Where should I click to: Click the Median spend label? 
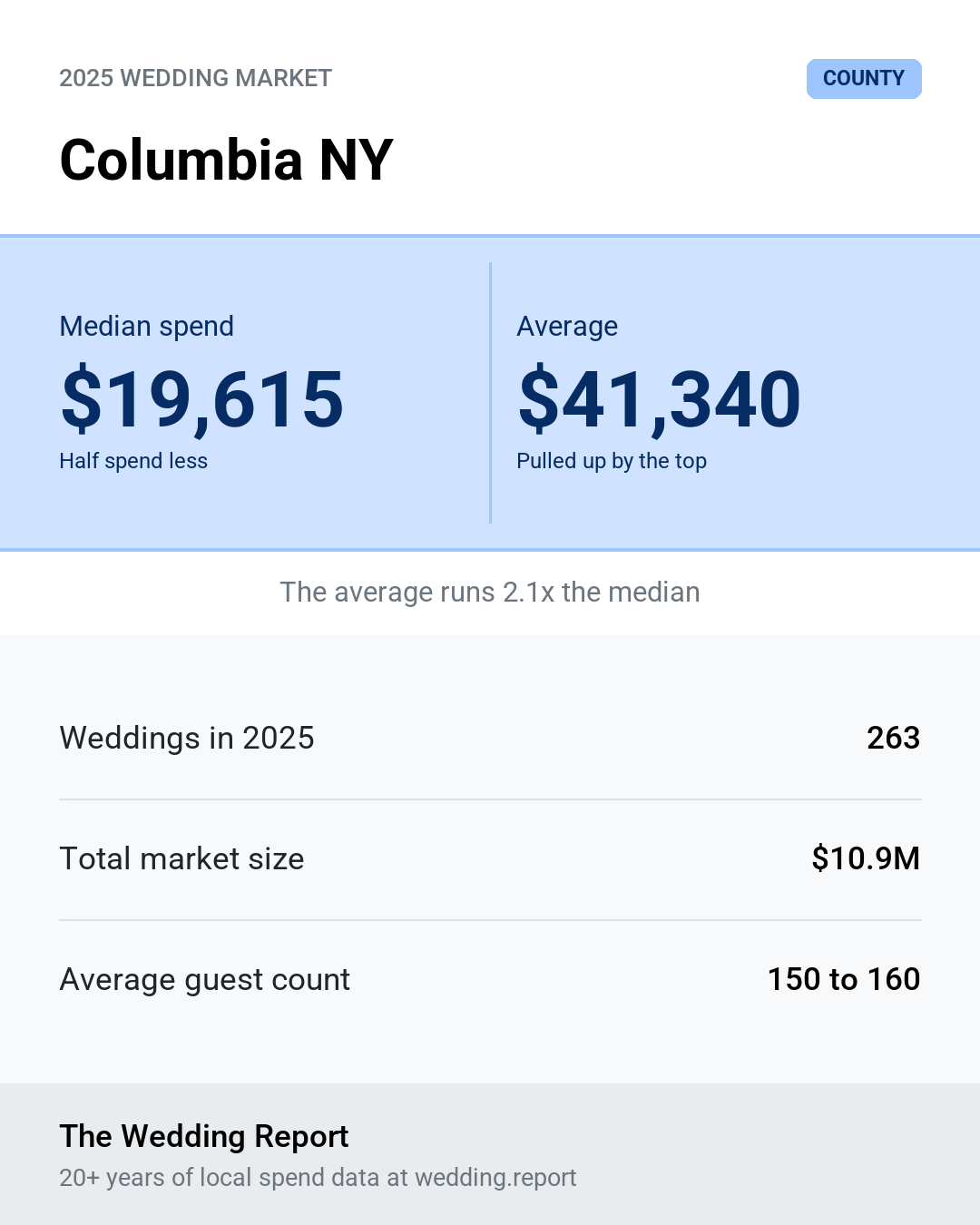(x=146, y=326)
